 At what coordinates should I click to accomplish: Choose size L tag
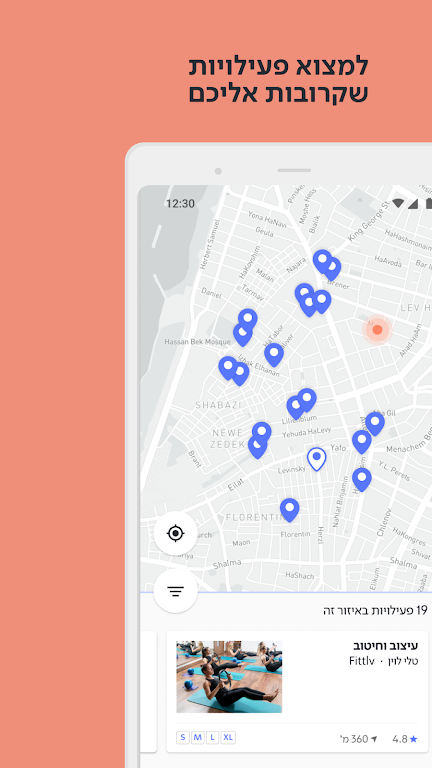pyautogui.click(x=212, y=738)
